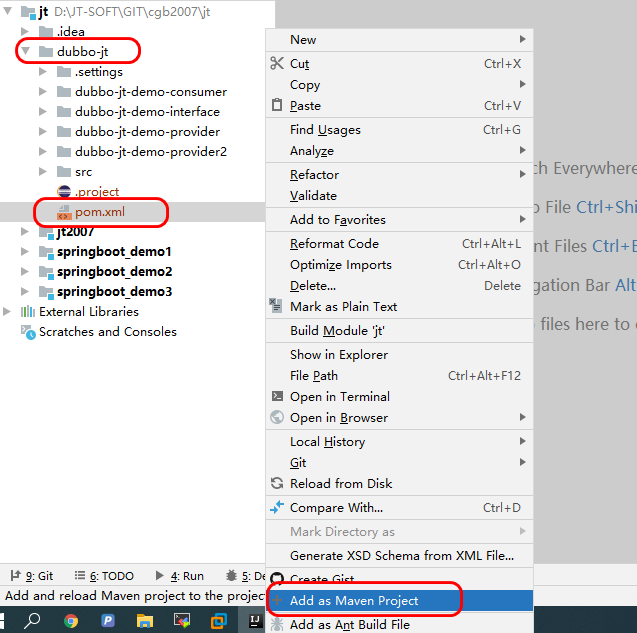The height and width of the screenshot is (633, 637).
Task: Open File Explorer from the taskbar
Action: point(145,620)
